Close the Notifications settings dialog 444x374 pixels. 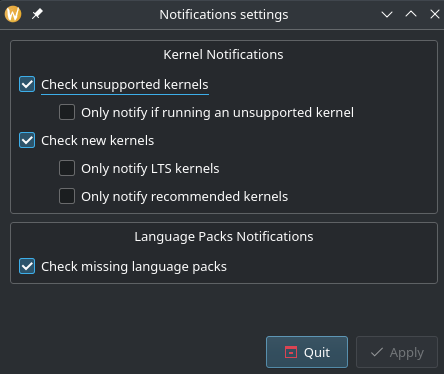(435, 14)
